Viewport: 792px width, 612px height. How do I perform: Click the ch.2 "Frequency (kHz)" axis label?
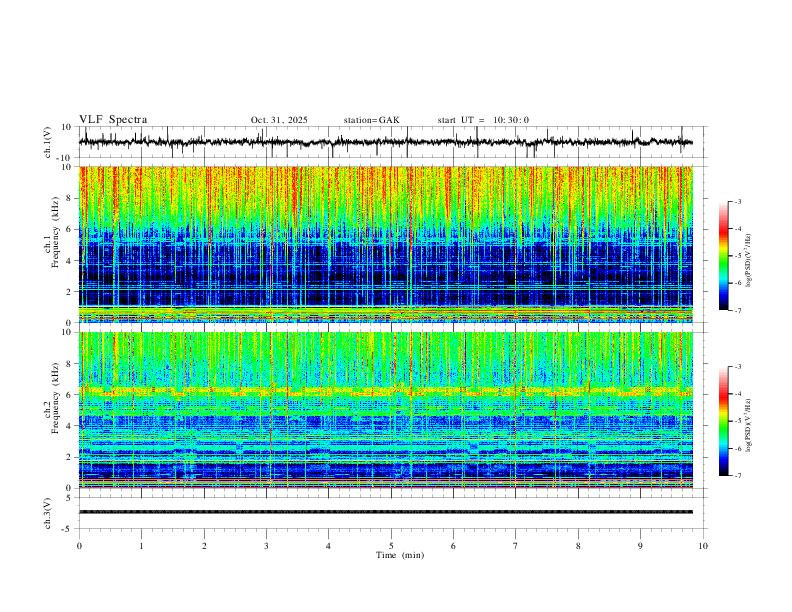[56, 398]
